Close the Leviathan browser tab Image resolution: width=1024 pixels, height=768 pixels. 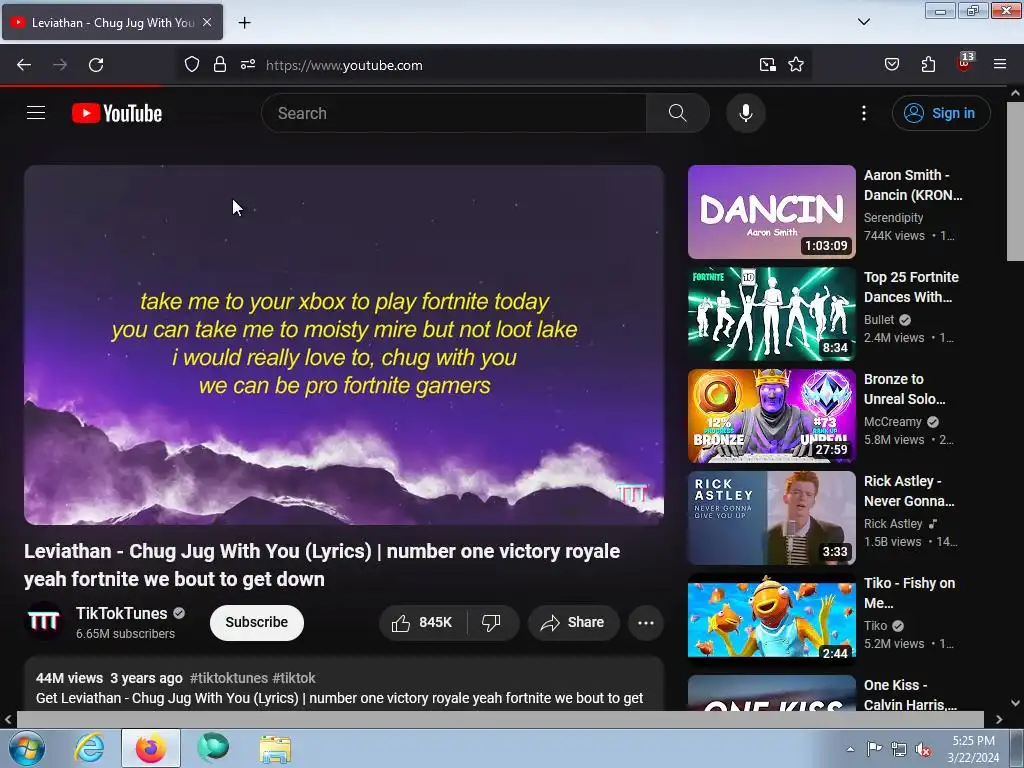207,22
